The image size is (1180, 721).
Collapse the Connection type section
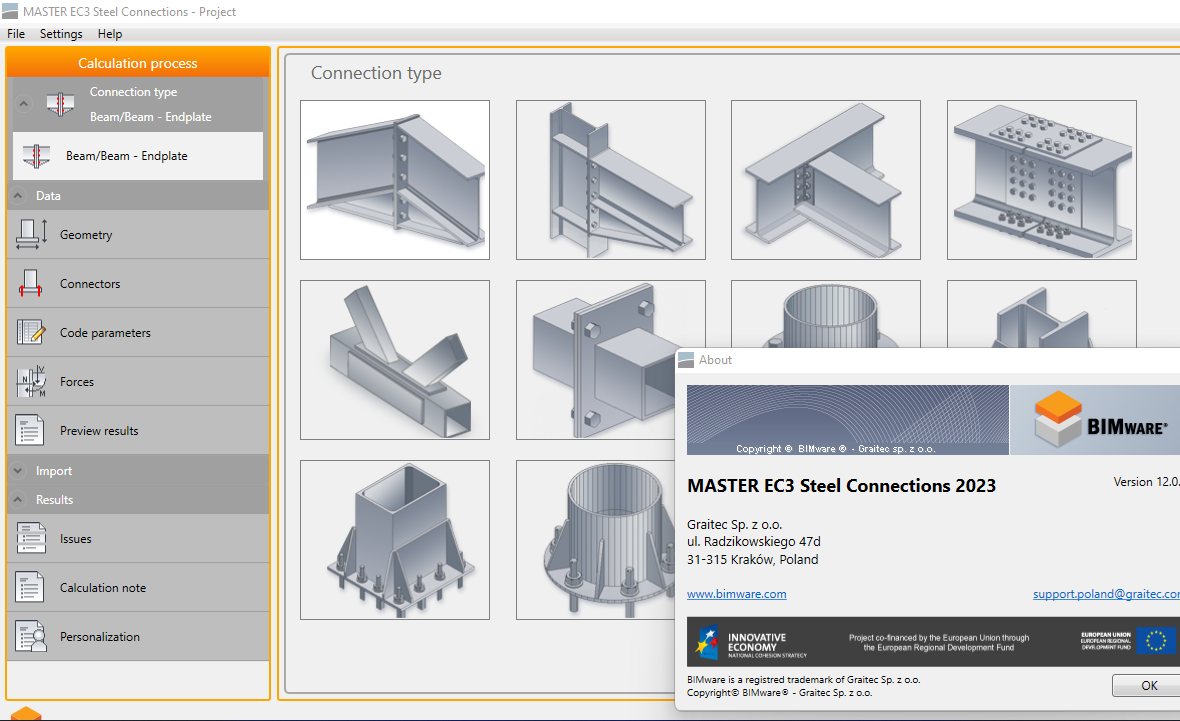22,104
